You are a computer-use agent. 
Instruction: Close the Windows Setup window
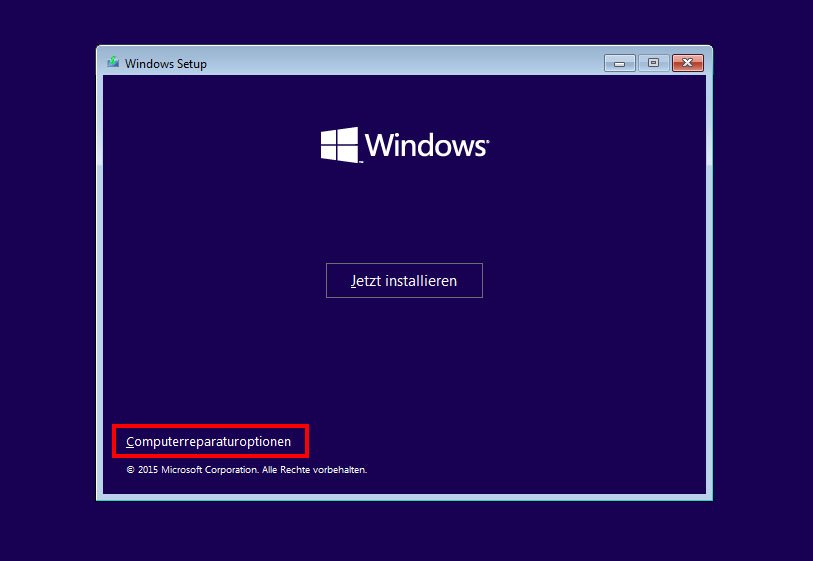tap(688, 63)
